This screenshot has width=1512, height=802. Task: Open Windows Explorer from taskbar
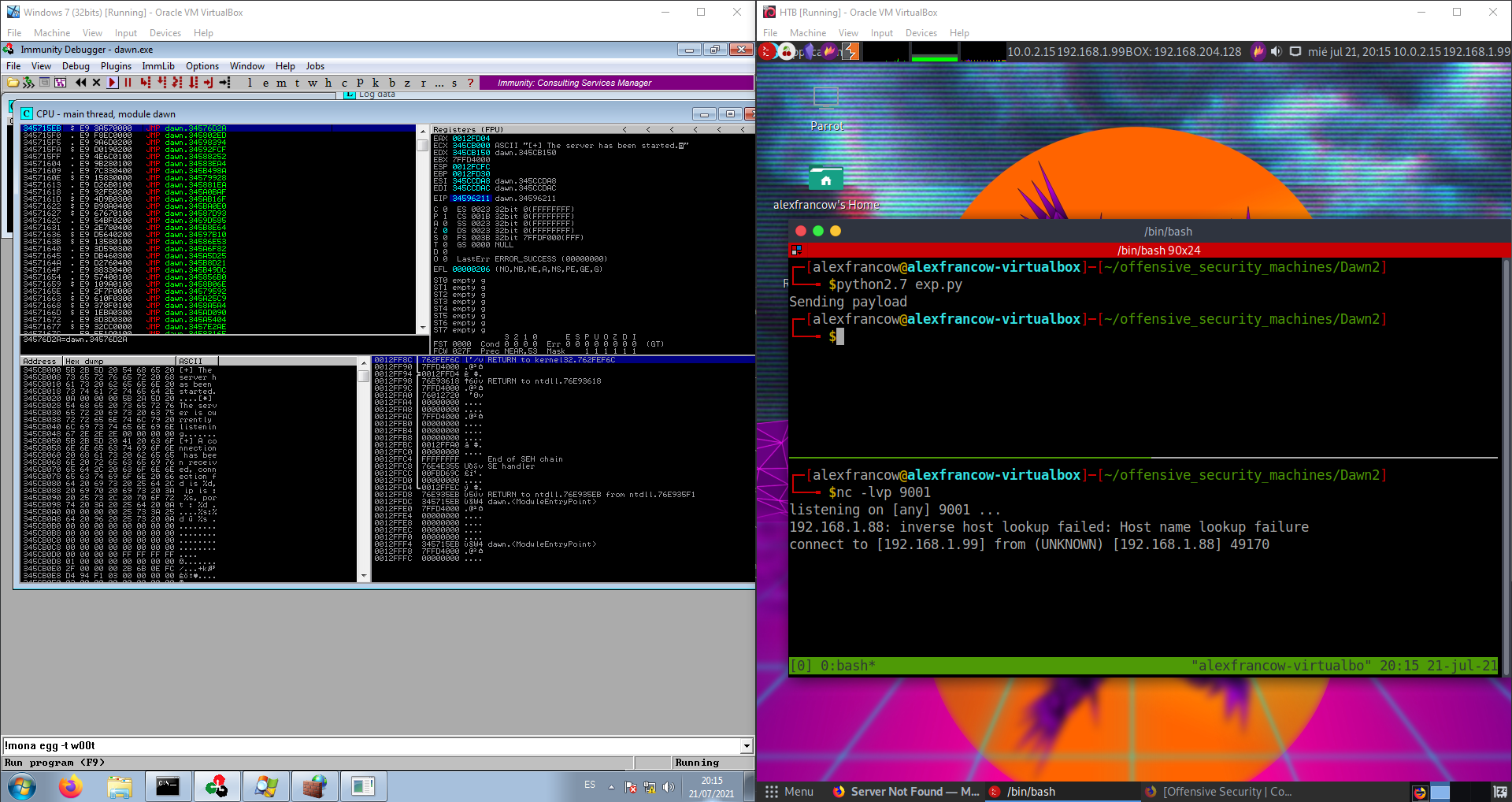(119, 786)
